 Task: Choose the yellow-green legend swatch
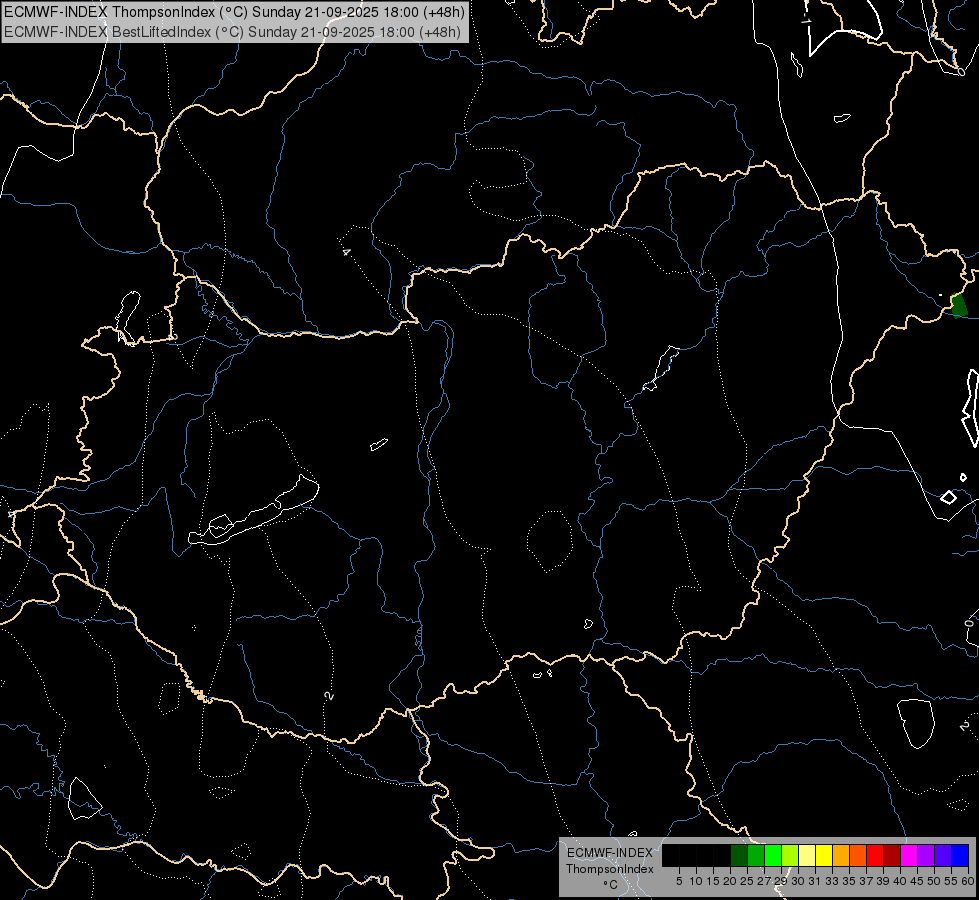coord(789,855)
